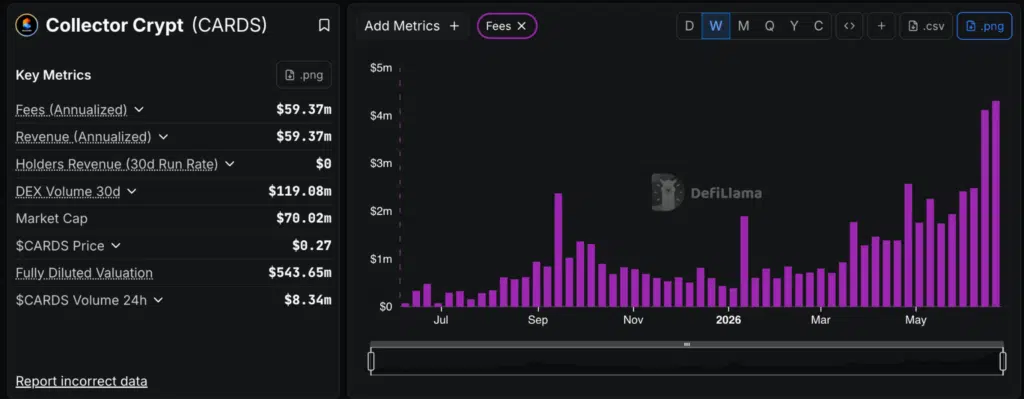Download chart as .png
The width and height of the screenshot is (1024, 399).
[x=984, y=26]
